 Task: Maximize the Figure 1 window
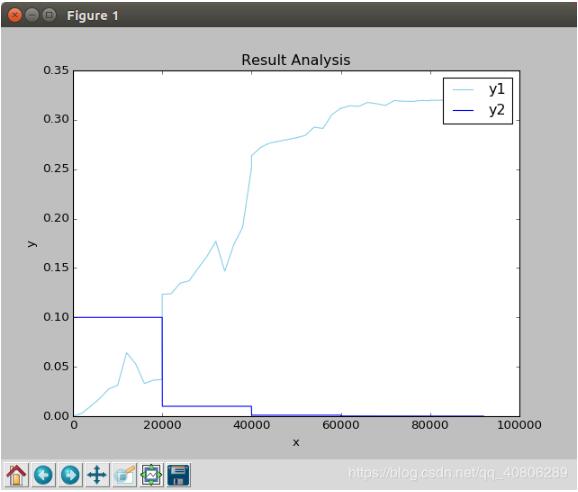pyautogui.click(x=49, y=15)
